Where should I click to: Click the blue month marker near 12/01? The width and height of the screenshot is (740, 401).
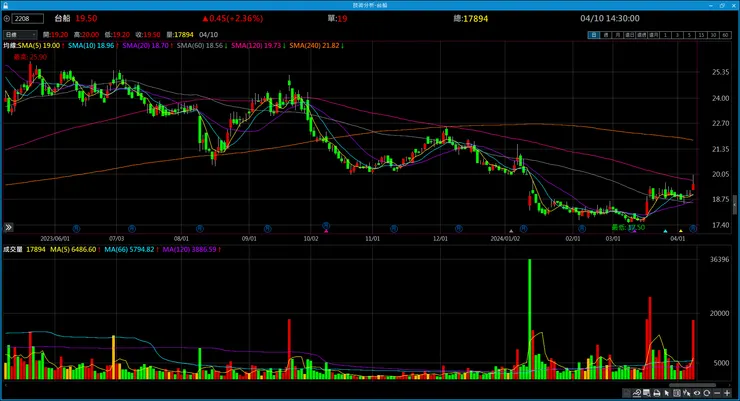[x=459, y=229]
